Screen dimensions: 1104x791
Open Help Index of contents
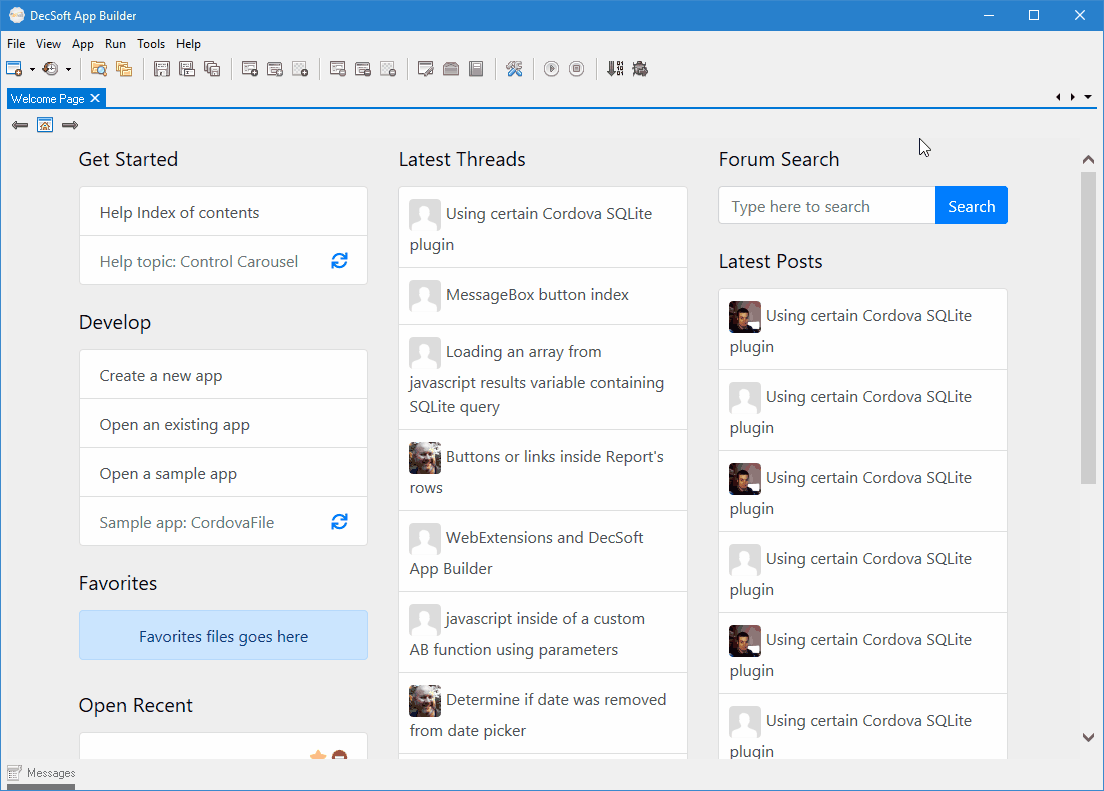click(223, 211)
